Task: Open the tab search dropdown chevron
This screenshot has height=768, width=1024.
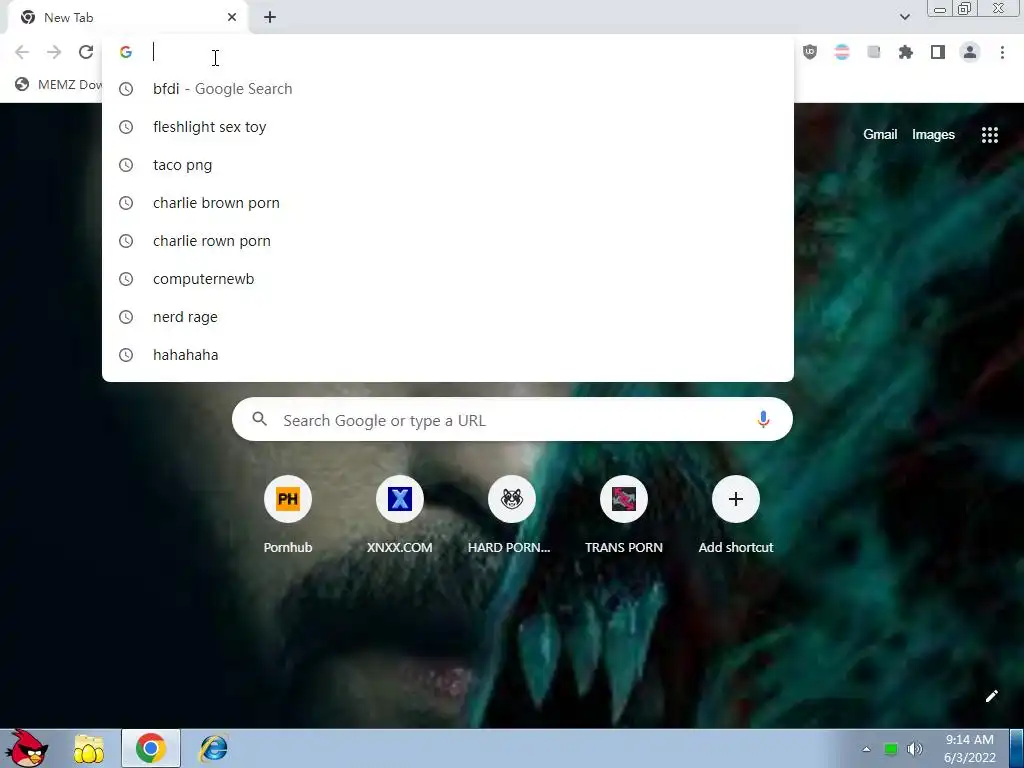Action: [x=904, y=17]
